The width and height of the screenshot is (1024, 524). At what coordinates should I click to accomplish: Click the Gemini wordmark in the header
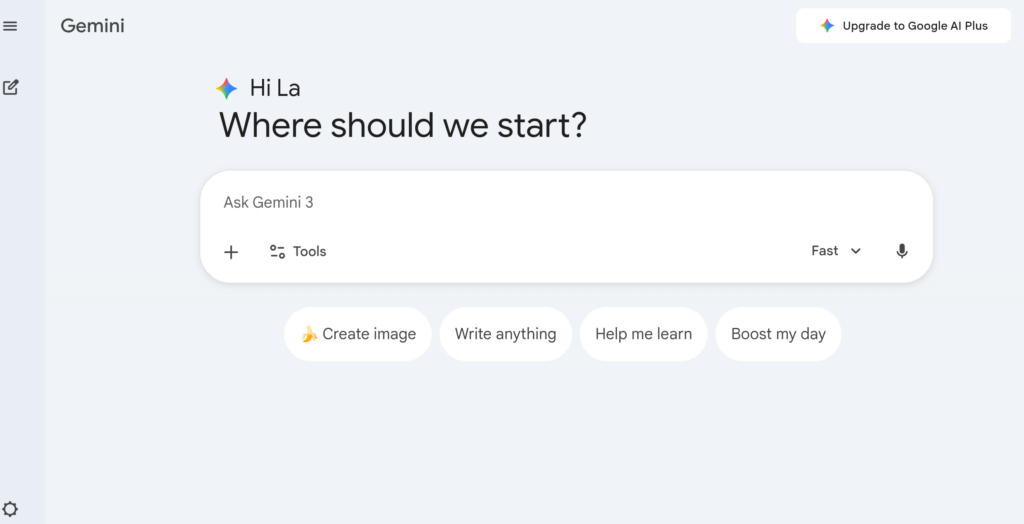pyautogui.click(x=92, y=26)
